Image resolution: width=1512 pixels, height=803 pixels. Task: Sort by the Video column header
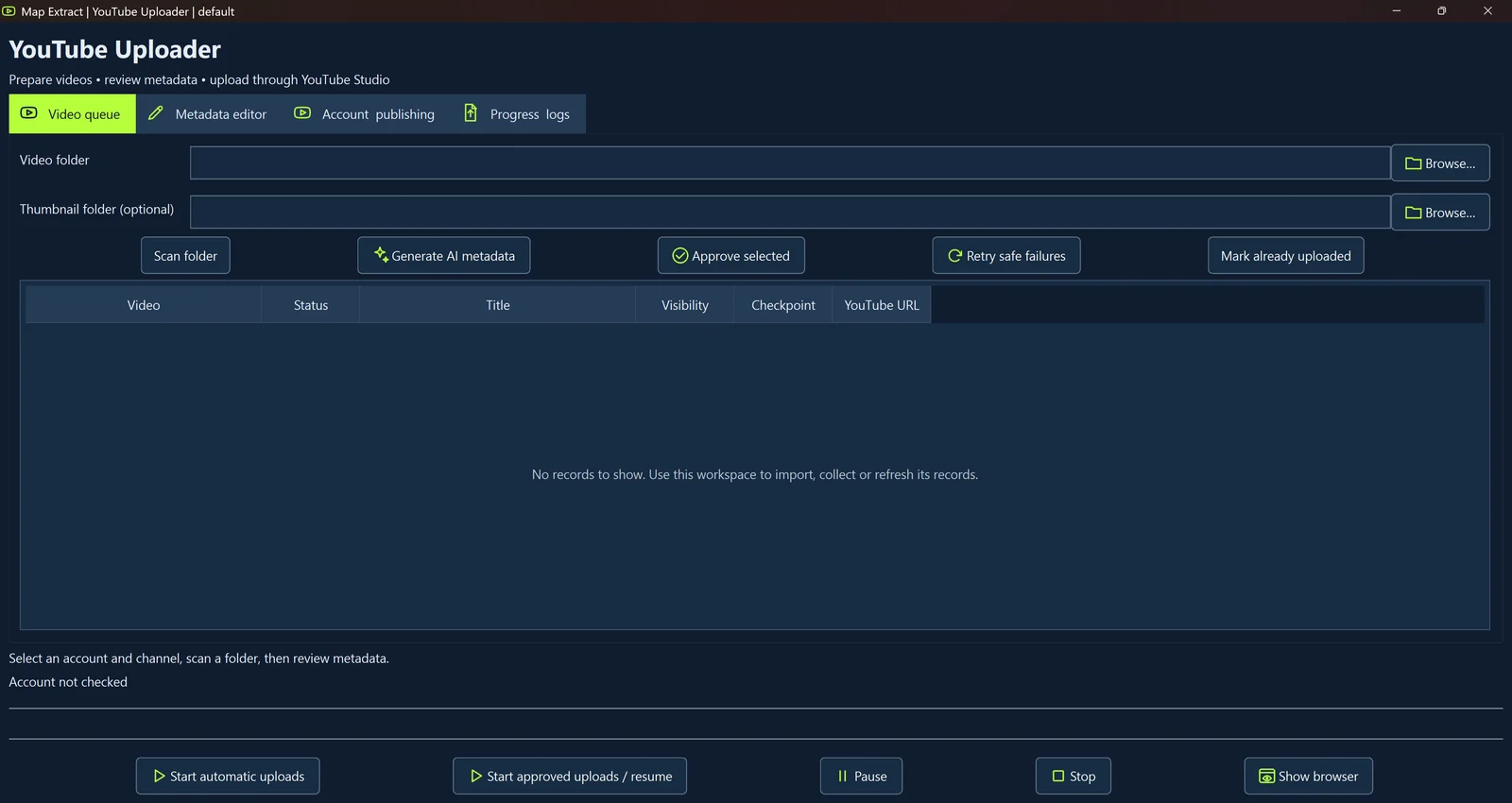click(144, 305)
